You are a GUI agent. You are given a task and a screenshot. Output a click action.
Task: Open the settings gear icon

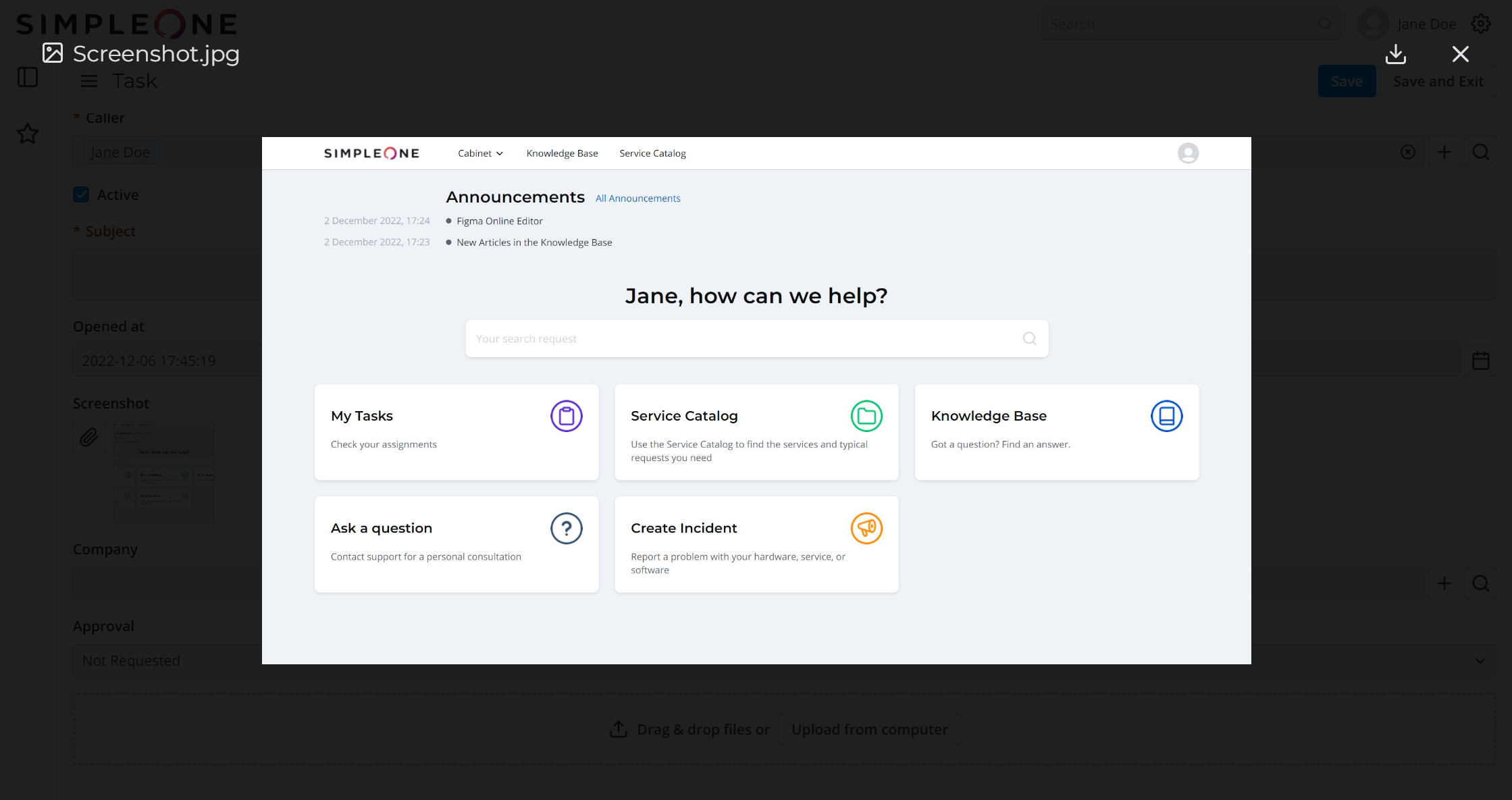(1480, 24)
